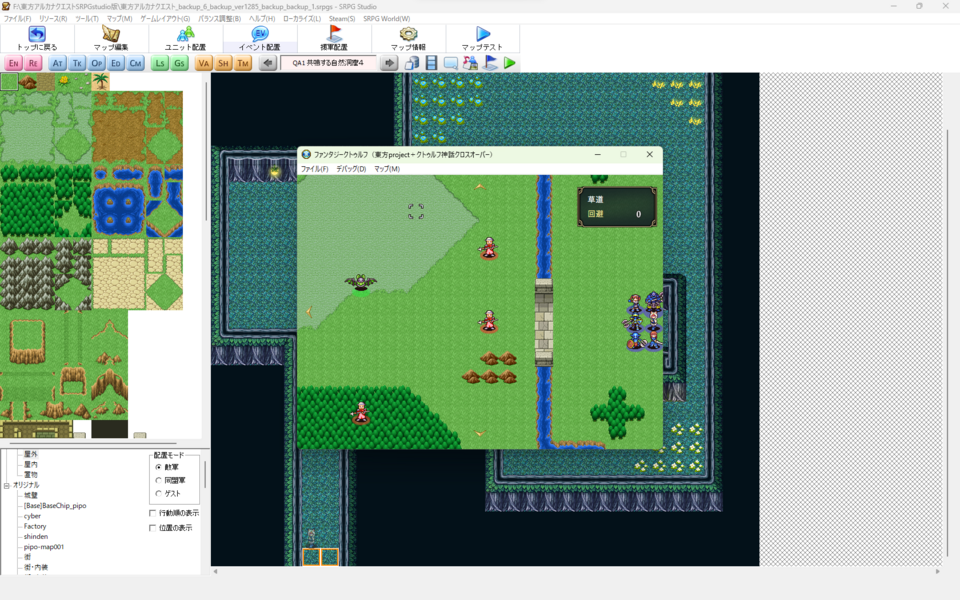
Task: Click the database cylinder toolbar icon
Action: tap(412, 63)
